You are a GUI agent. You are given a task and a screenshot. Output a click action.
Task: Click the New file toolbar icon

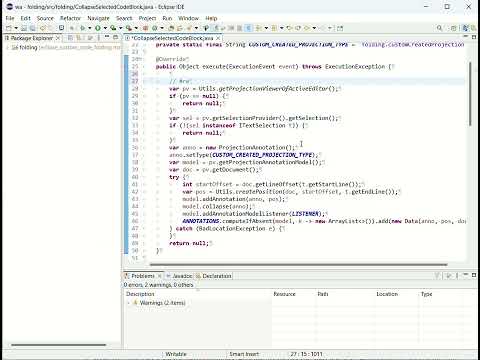8,28
